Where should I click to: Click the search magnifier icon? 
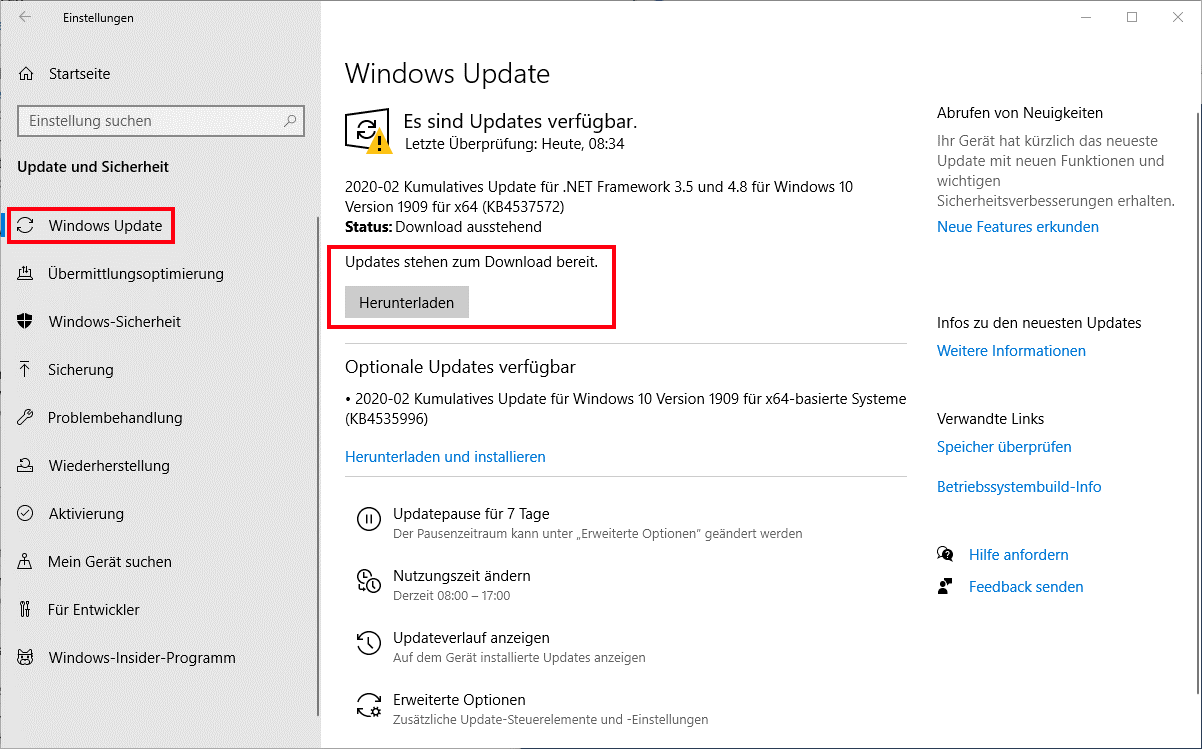point(290,121)
